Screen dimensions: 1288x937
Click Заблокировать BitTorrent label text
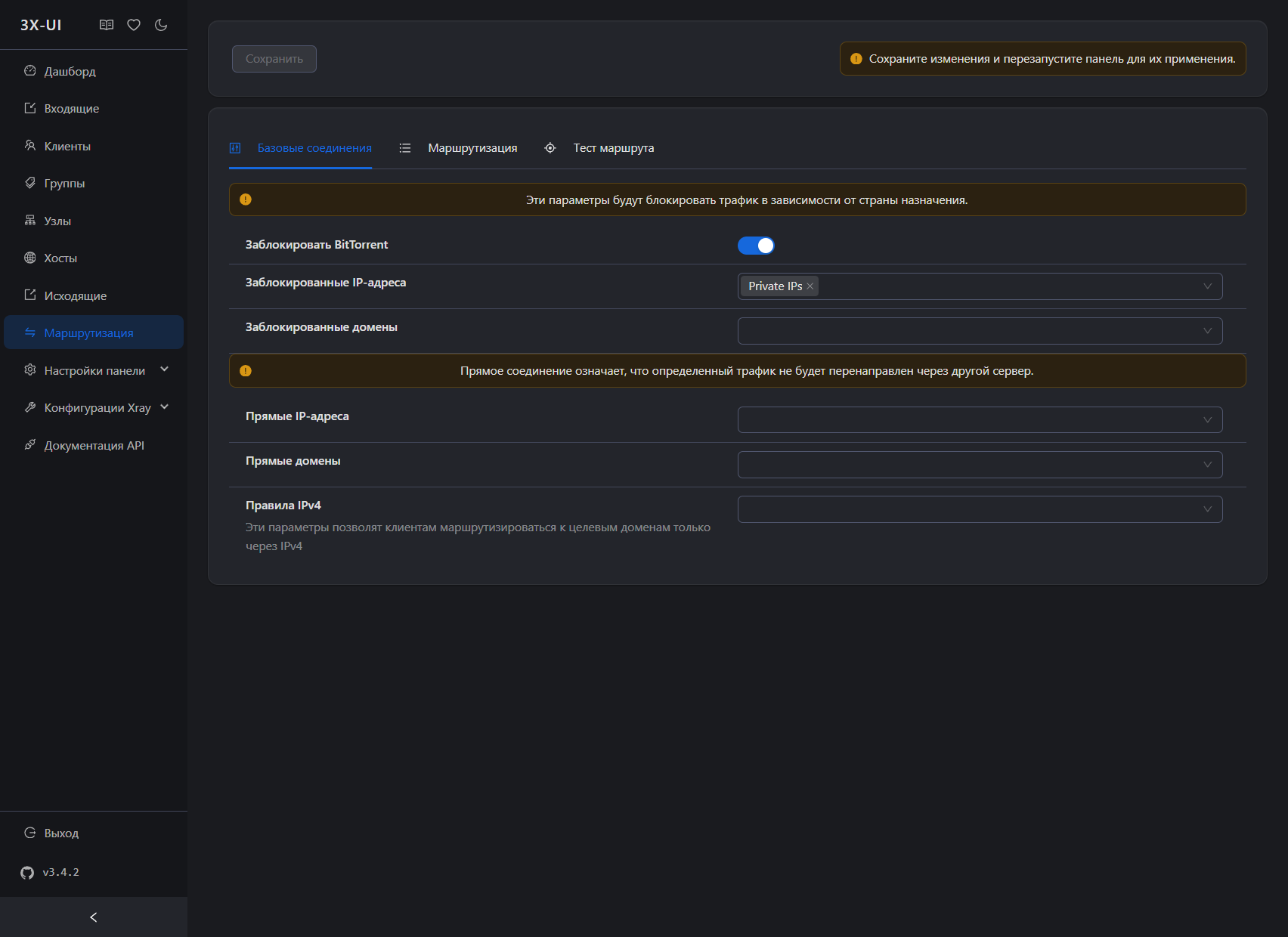coord(317,245)
